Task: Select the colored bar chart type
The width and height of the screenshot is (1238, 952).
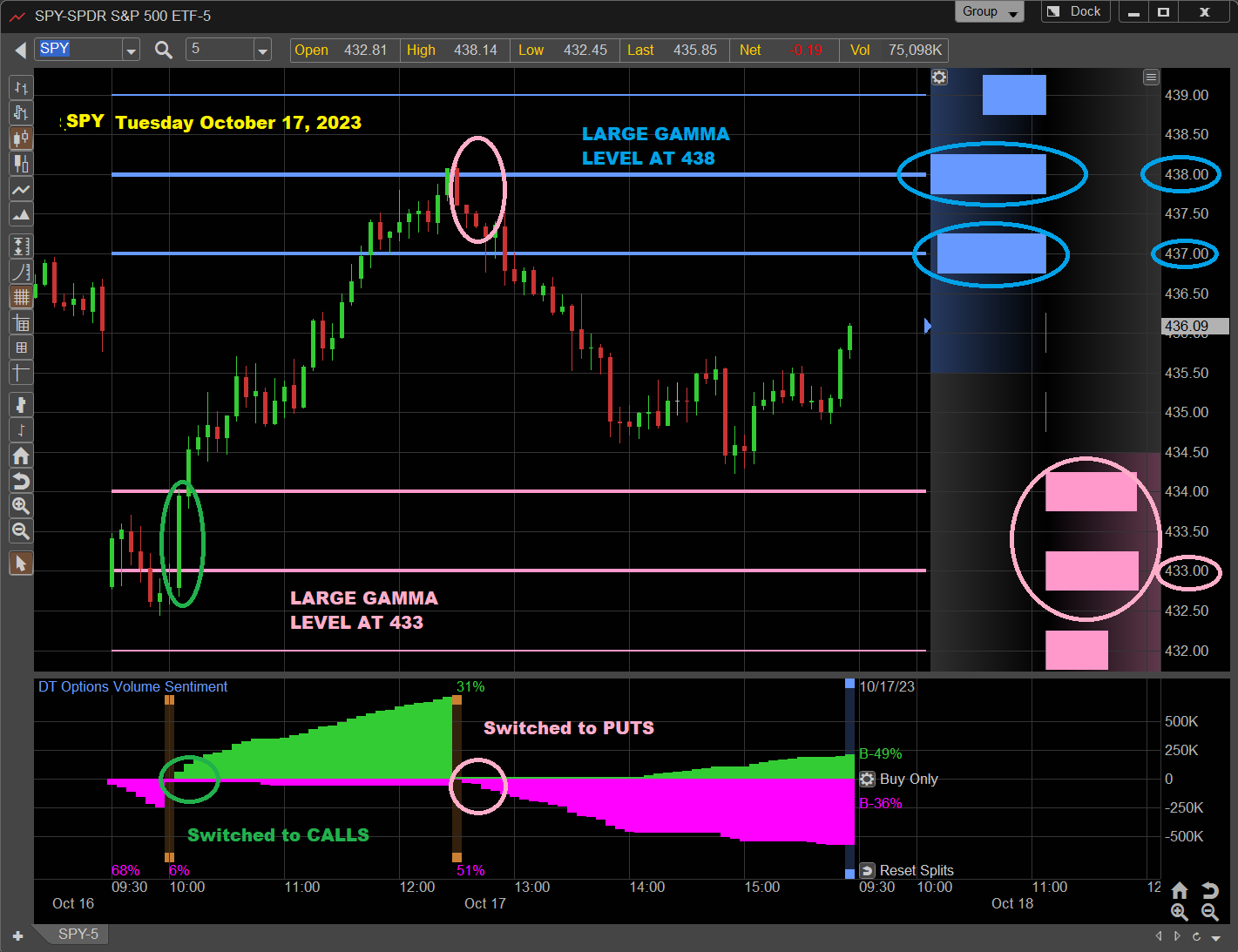Action: pyautogui.click(x=21, y=112)
